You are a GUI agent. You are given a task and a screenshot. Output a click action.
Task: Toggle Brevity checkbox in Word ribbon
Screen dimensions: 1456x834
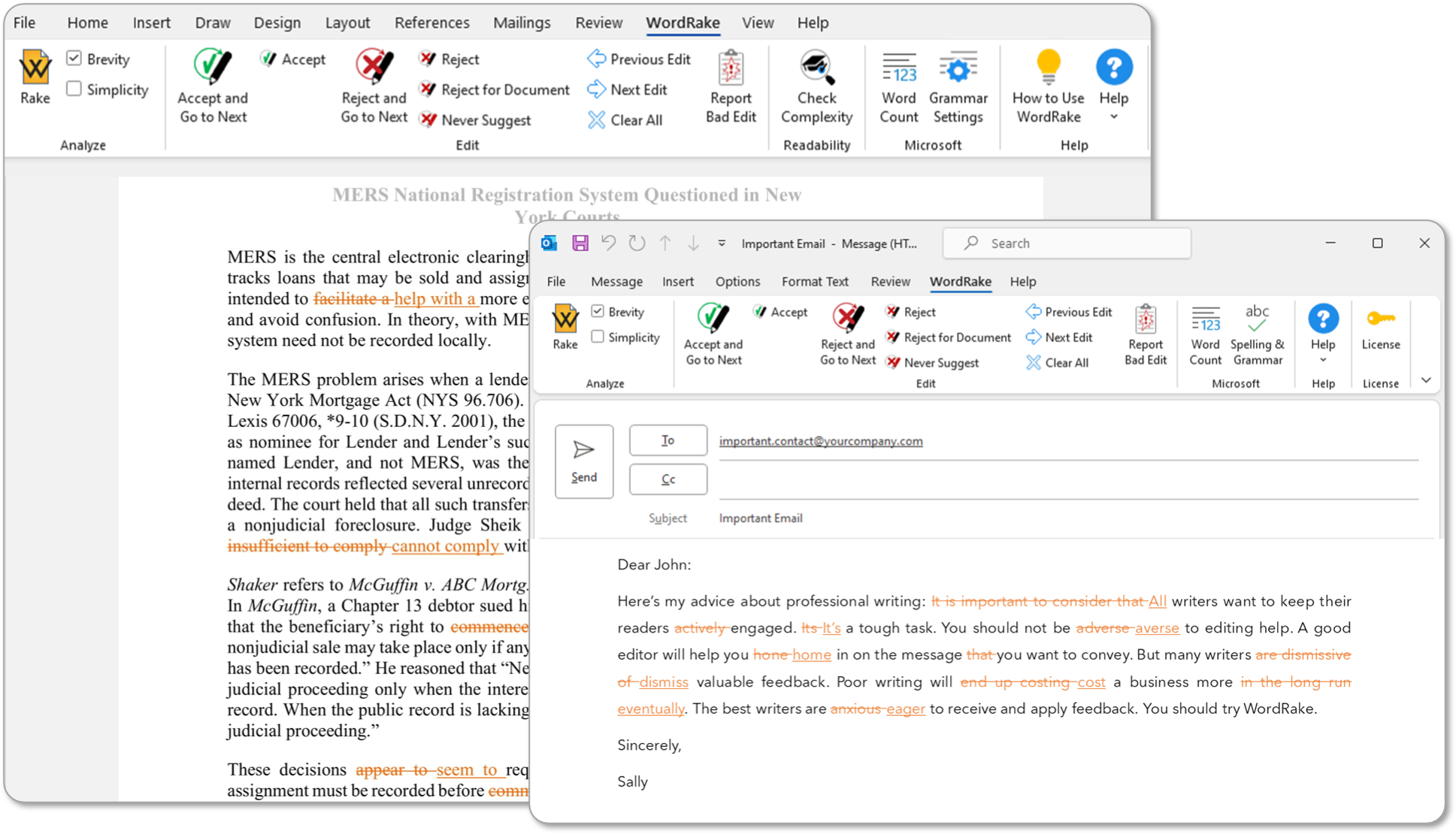[77, 61]
